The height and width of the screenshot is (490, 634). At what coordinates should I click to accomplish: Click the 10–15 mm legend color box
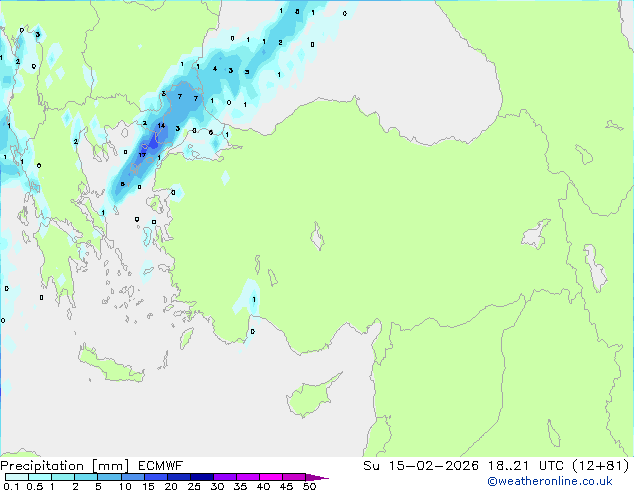pyautogui.click(x=132, y=477)
